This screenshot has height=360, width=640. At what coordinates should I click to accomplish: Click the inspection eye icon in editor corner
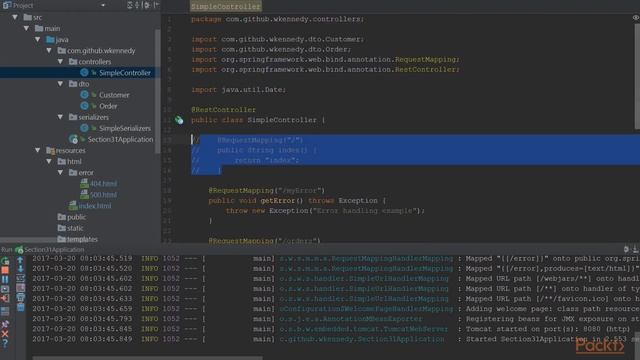(x=636, y=18)
